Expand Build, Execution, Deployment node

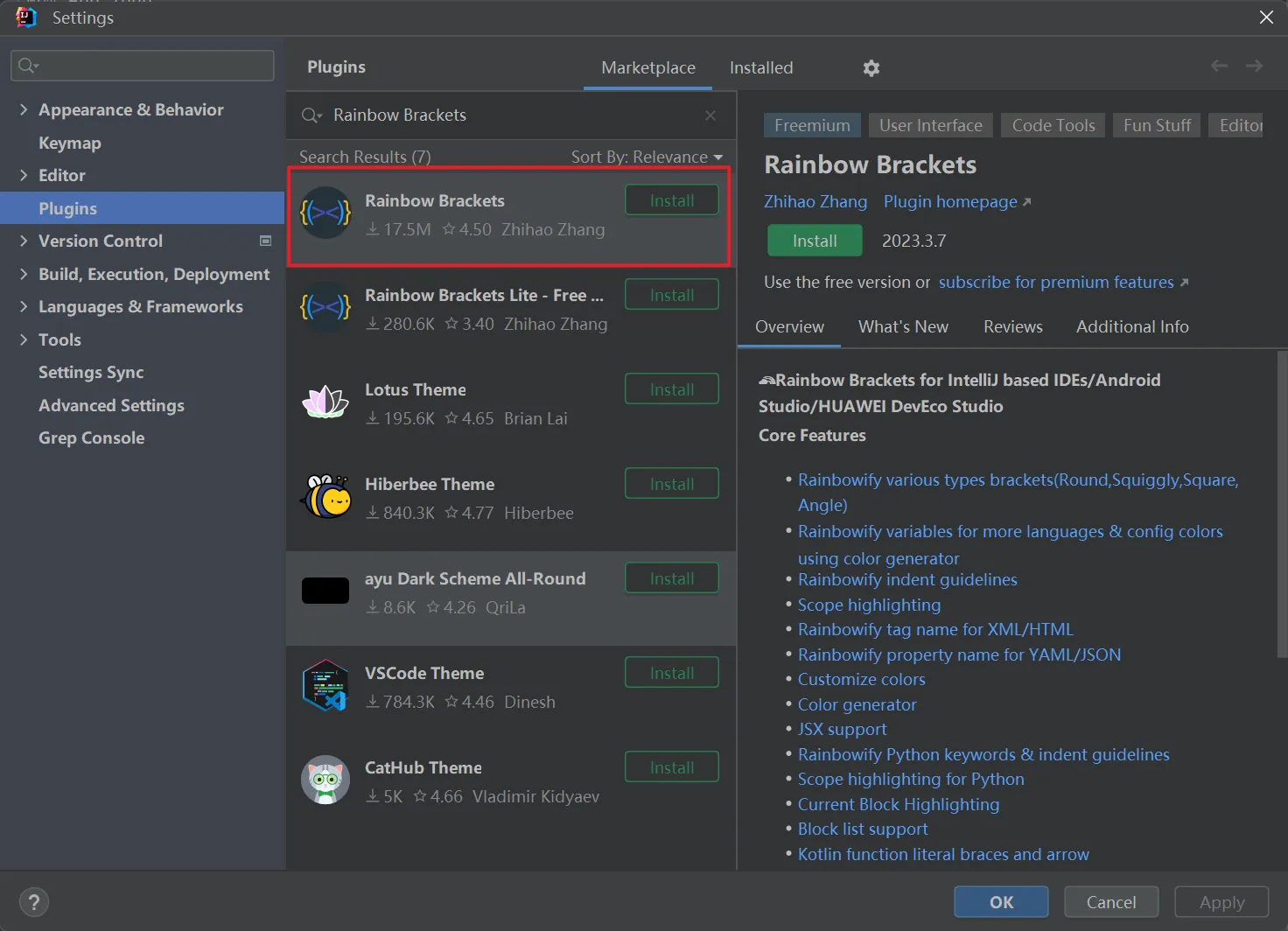24,274
